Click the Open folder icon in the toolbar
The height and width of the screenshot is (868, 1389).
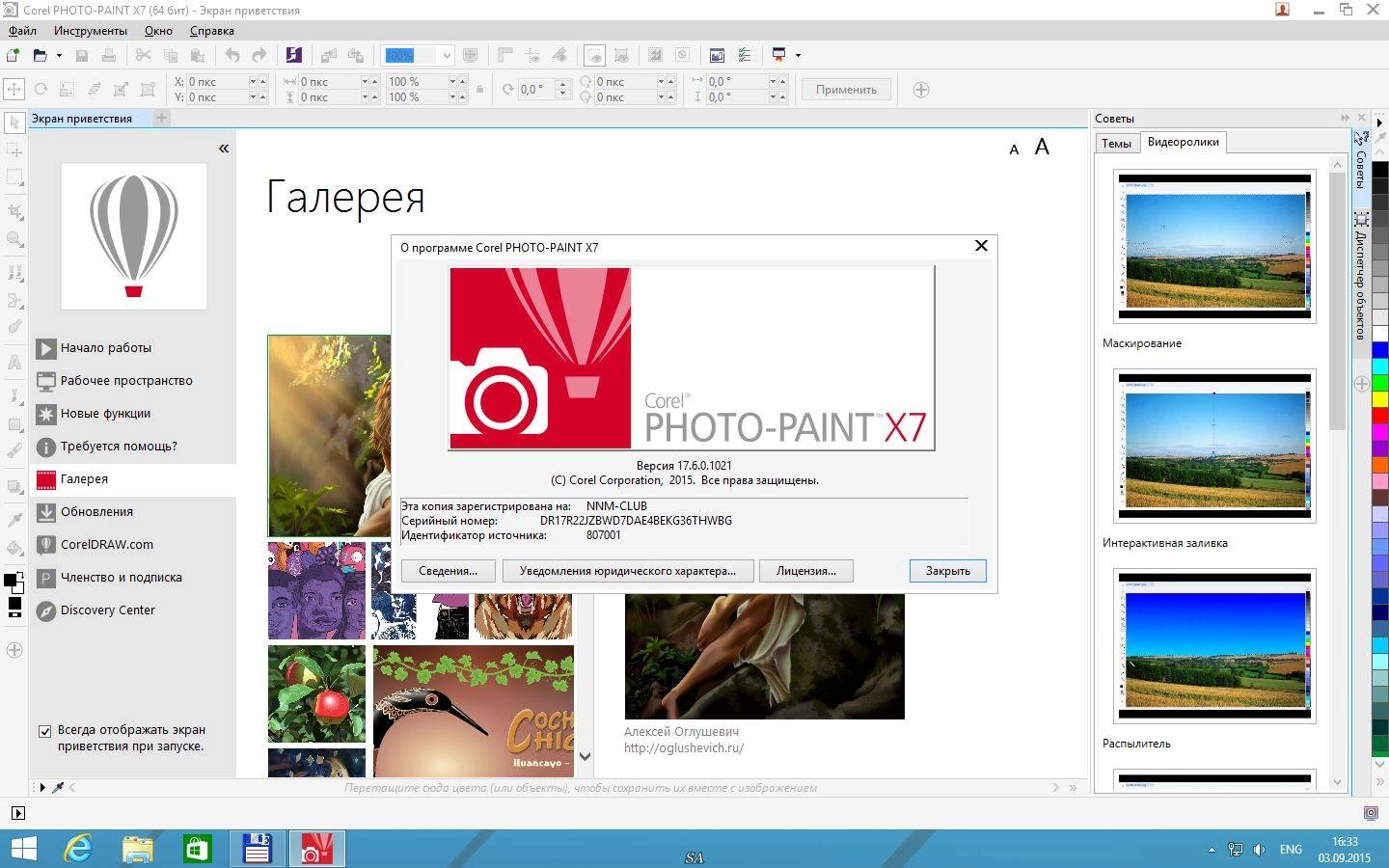coord(41,55)
